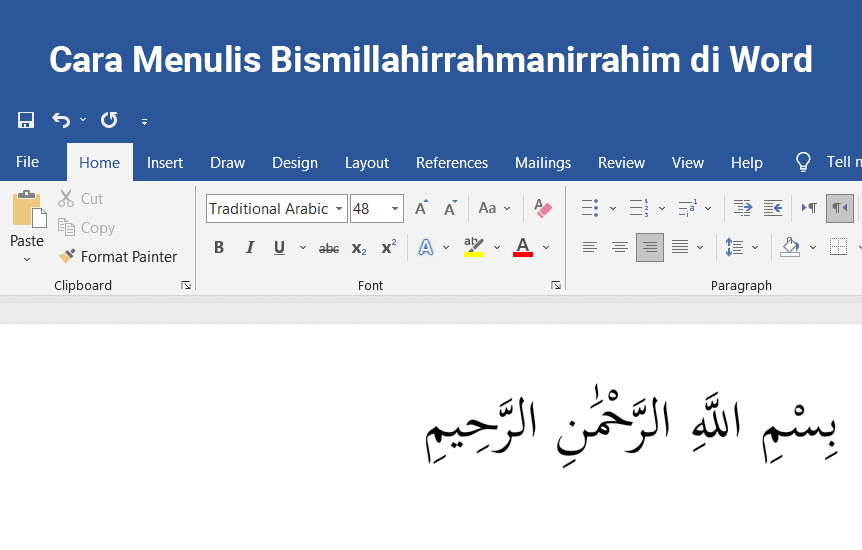Toggle Underline formatting
The image size is (862, 550).
pyautogui.click(x=279, y=248)
